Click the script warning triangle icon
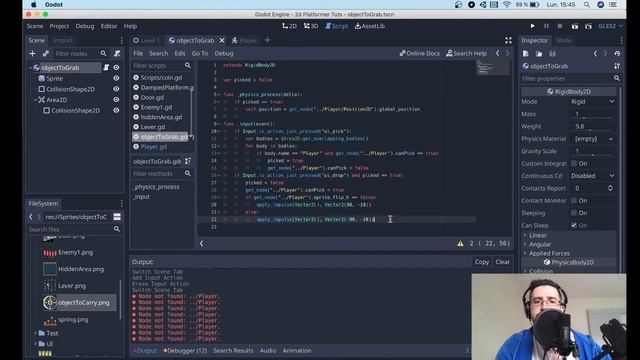640x360 pixels. (460, 243)
